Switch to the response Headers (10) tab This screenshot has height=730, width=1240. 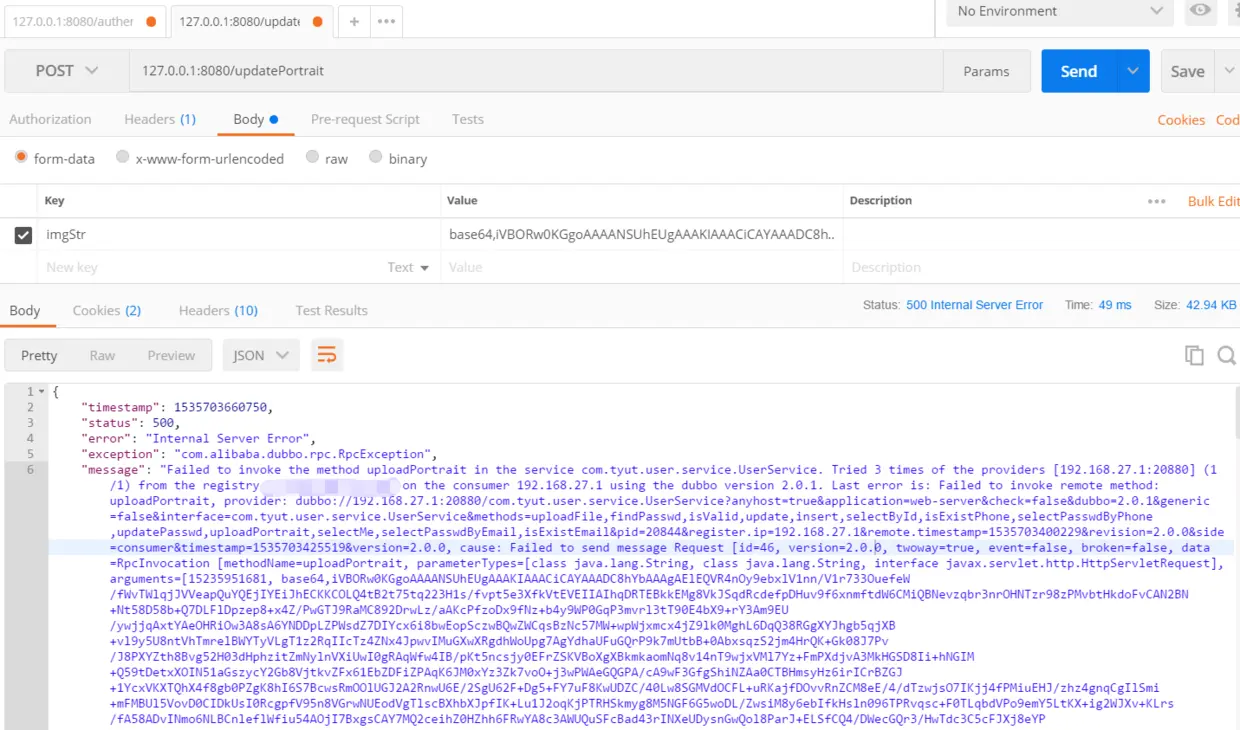point(218,310)
